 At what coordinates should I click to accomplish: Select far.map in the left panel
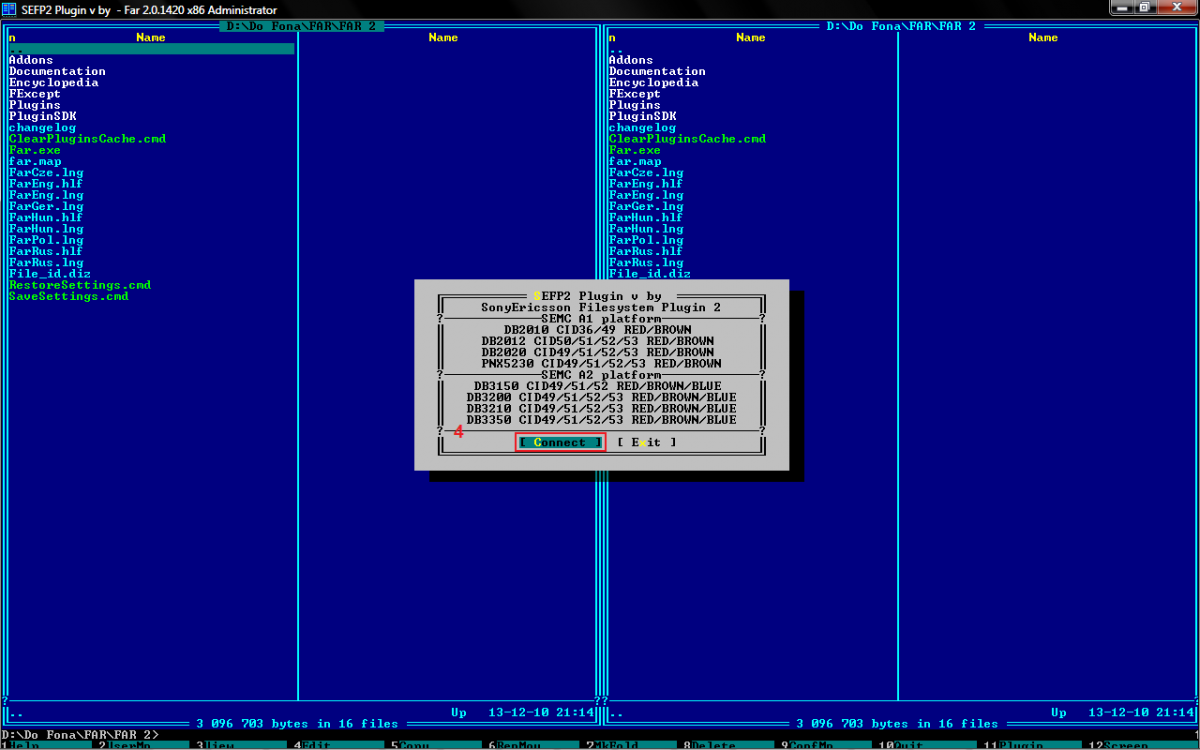click(x=35, y=161)
